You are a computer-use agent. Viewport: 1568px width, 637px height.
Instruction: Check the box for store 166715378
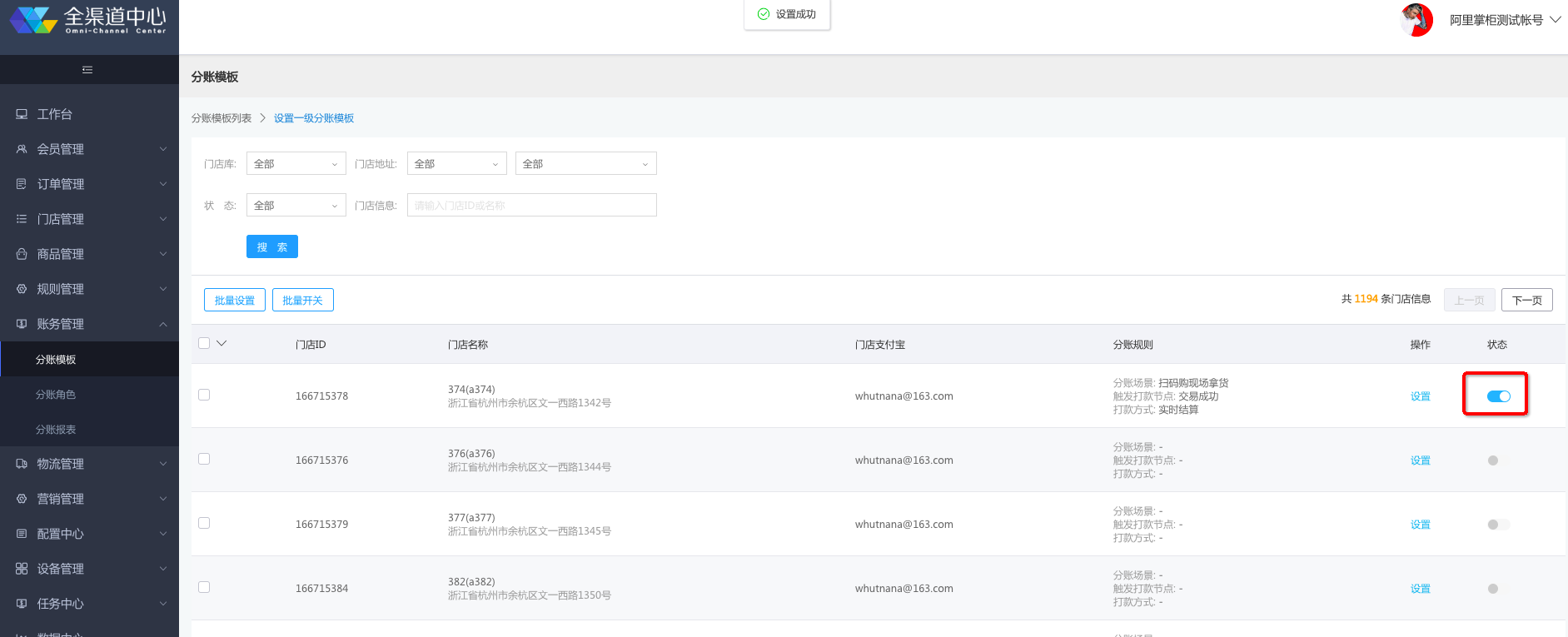tap(204, 395)
